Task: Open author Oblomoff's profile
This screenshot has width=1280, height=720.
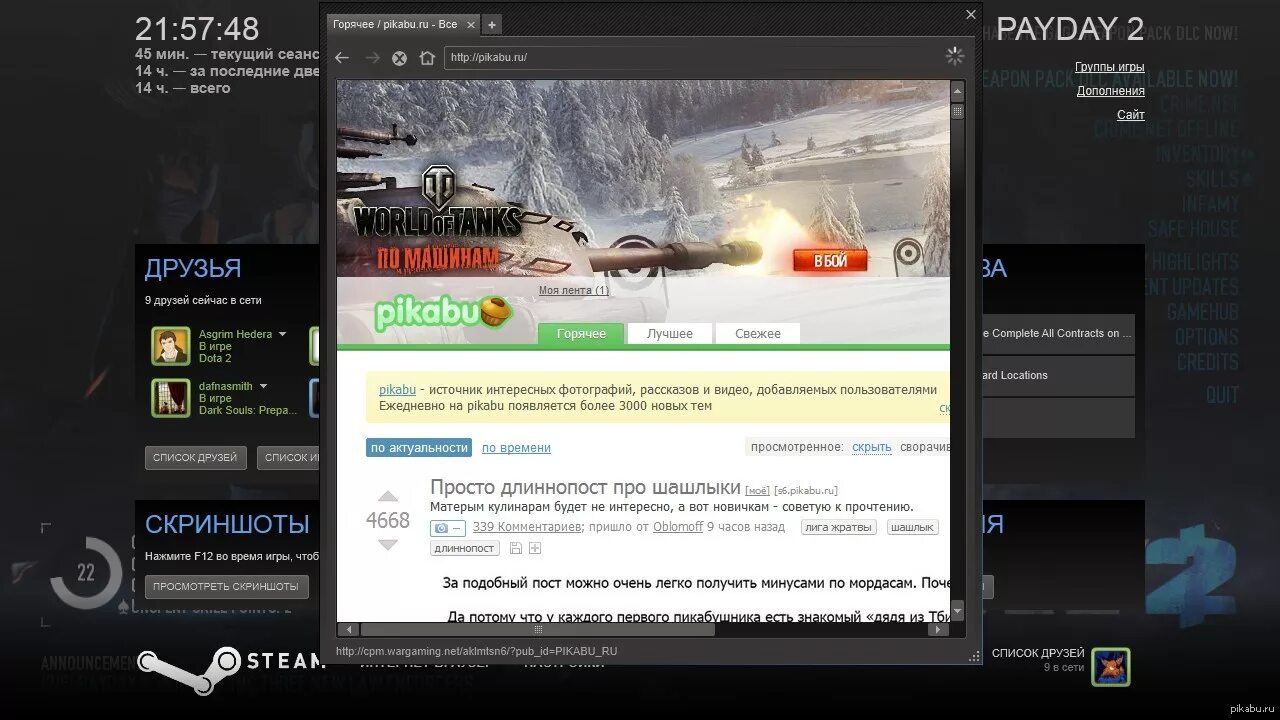Action: coord(678,527)
